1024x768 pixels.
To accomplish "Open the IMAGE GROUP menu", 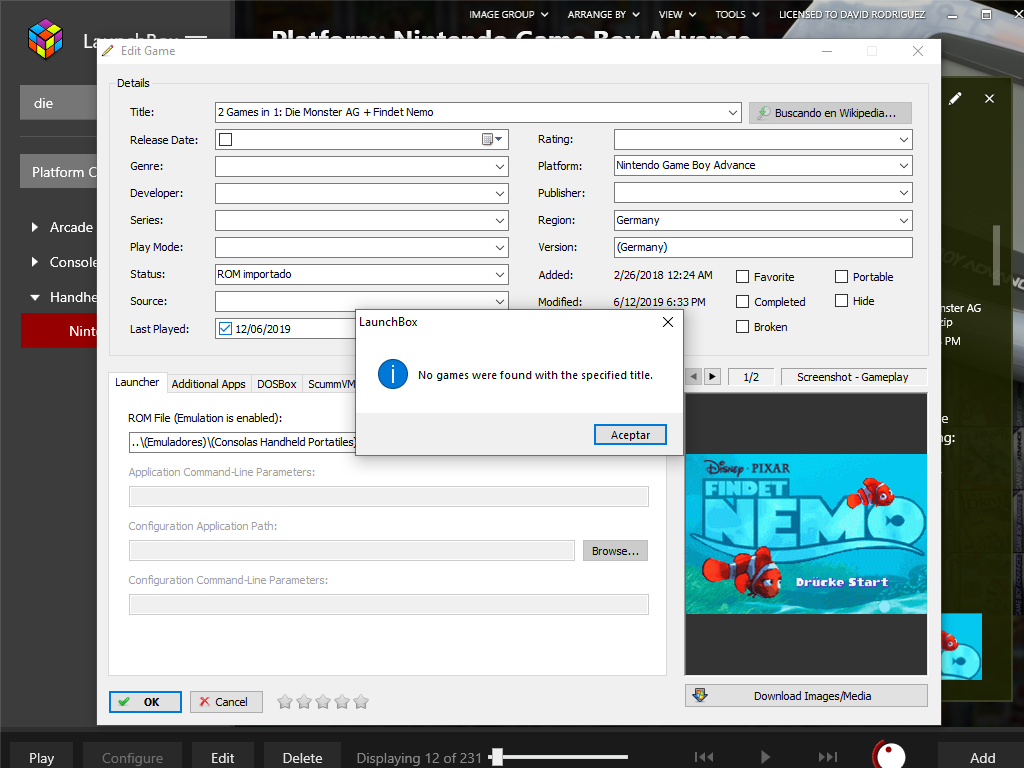I will pyautogui.click(x=508, y=14).
